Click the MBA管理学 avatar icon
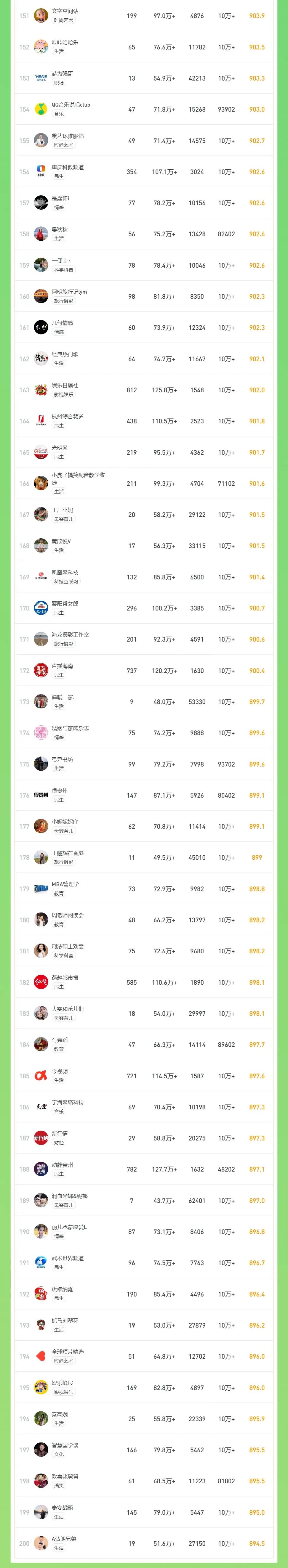Image resolution: width=288 pixels, height=1568 pixels. coord(41,889)
